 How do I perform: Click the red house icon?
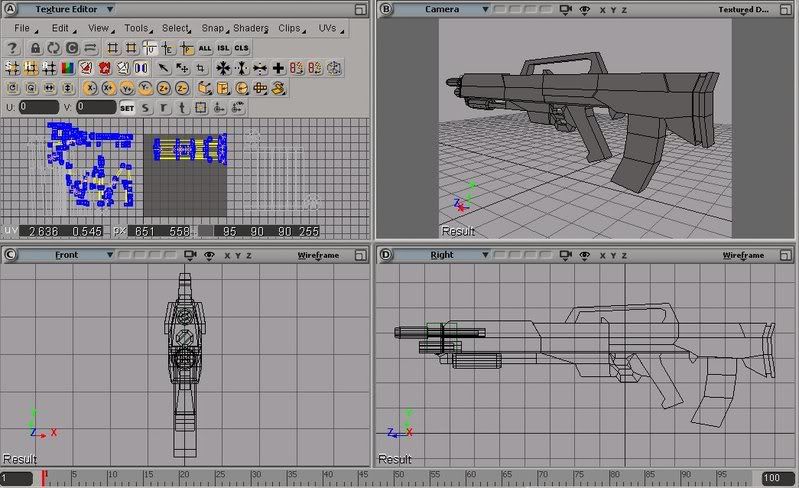click(x=104, y=68)
